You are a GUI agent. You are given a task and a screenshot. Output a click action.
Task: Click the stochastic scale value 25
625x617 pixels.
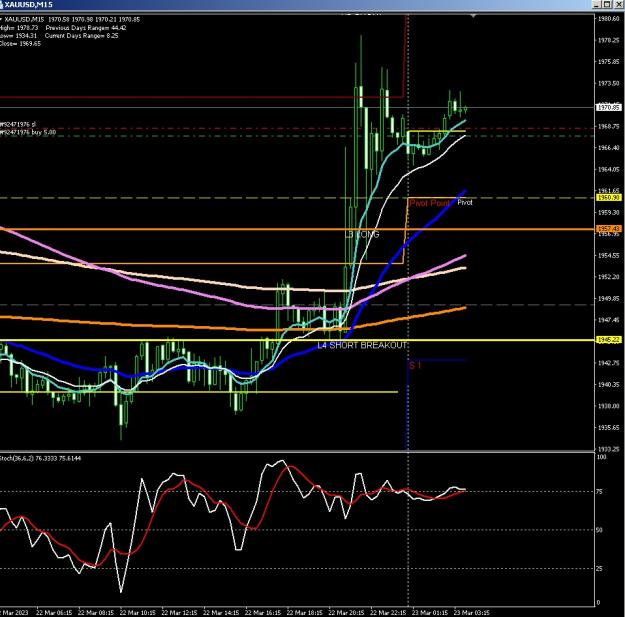click(x=599, y=569)
